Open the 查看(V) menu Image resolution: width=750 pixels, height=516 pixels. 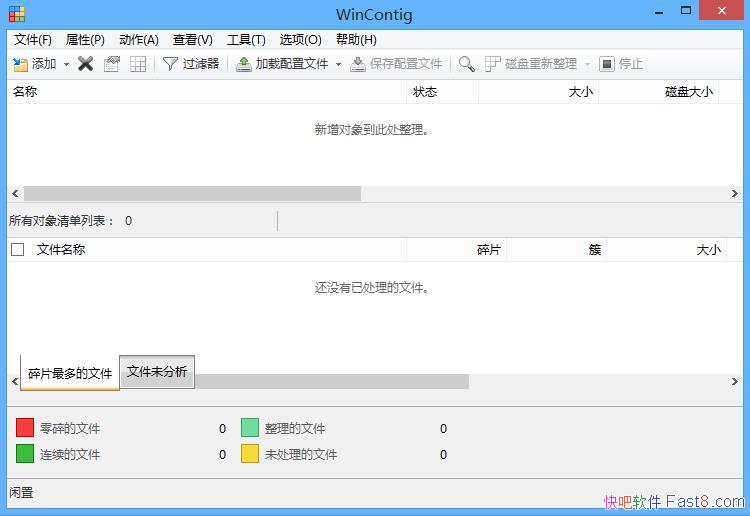coord(192,40)
